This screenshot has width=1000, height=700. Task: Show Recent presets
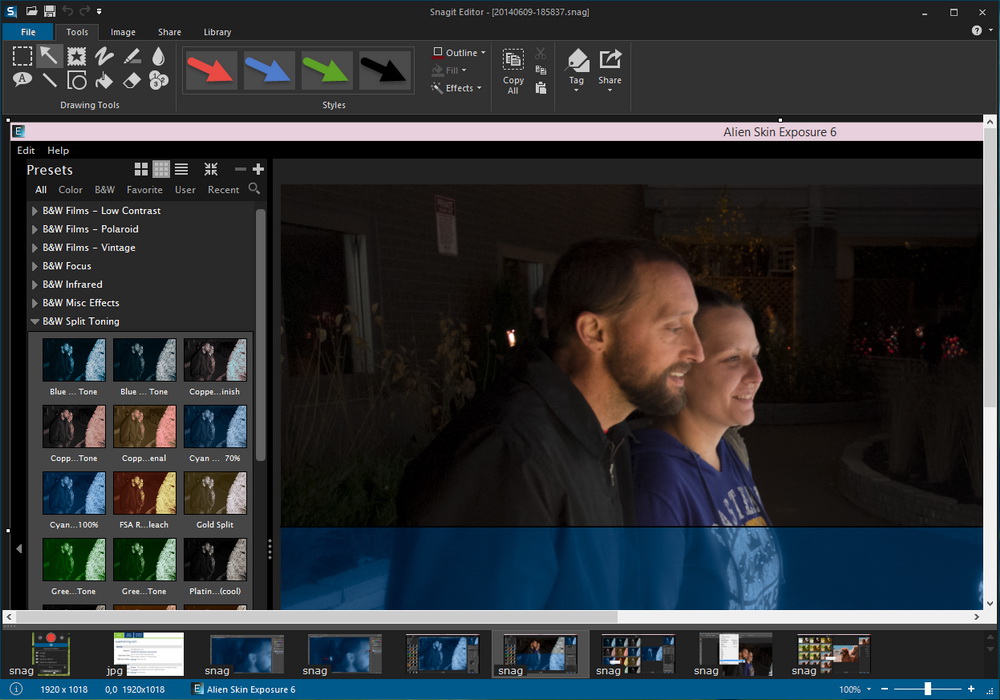tap(223, 189)
